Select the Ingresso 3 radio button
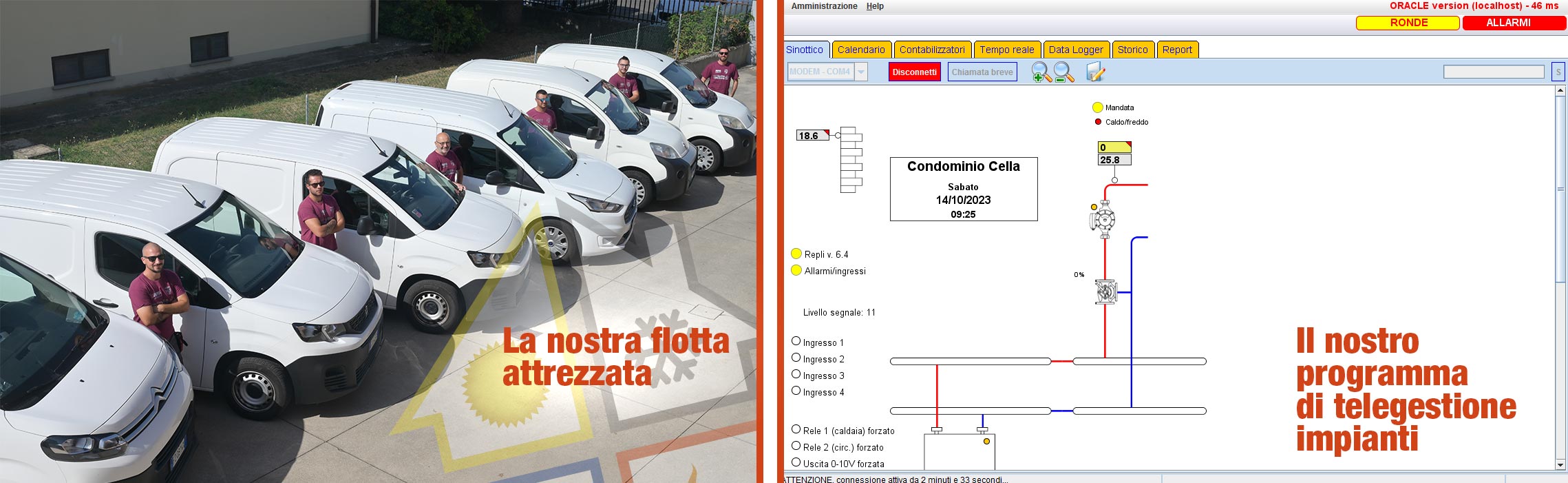 (x=796, y=374)
